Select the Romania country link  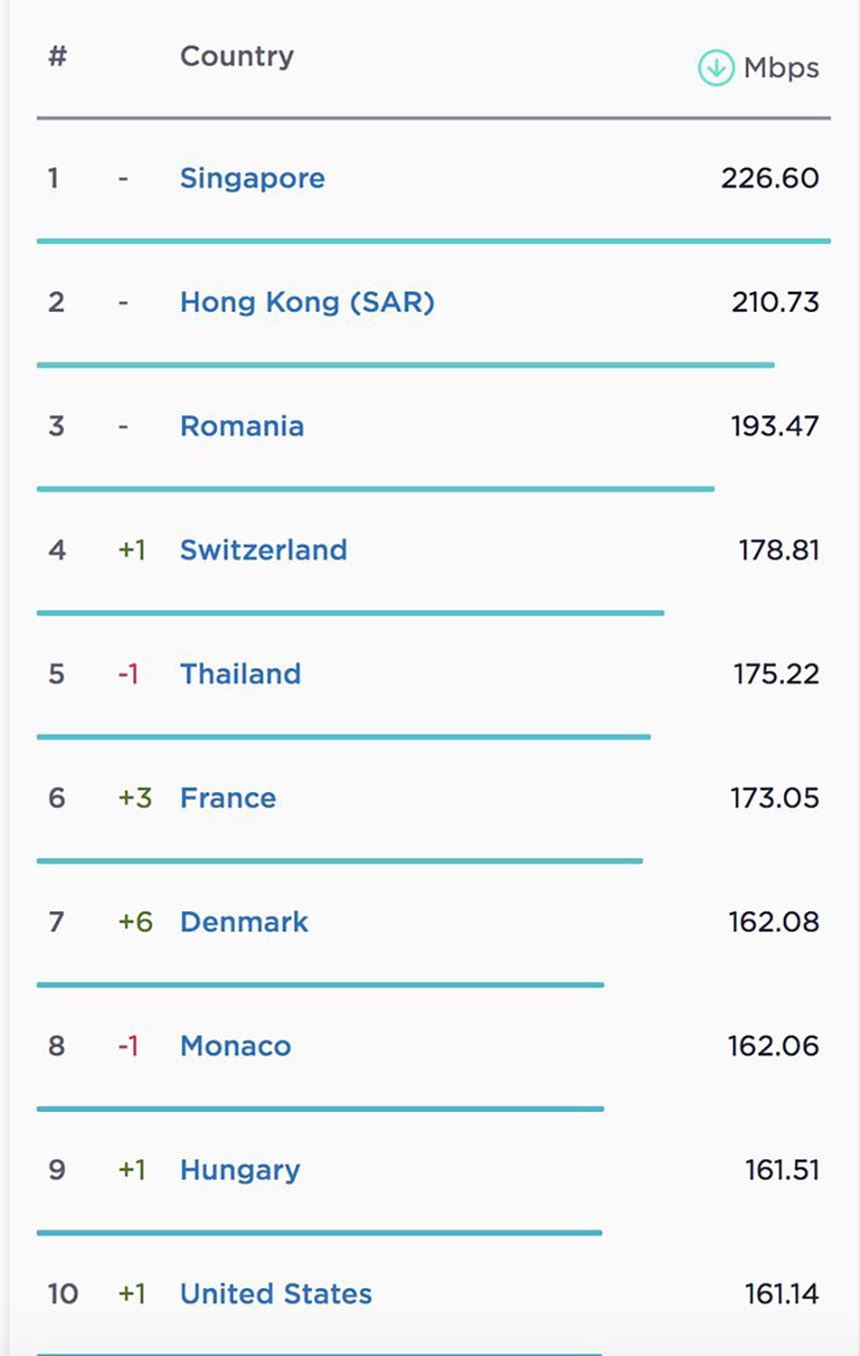[242, 427]
